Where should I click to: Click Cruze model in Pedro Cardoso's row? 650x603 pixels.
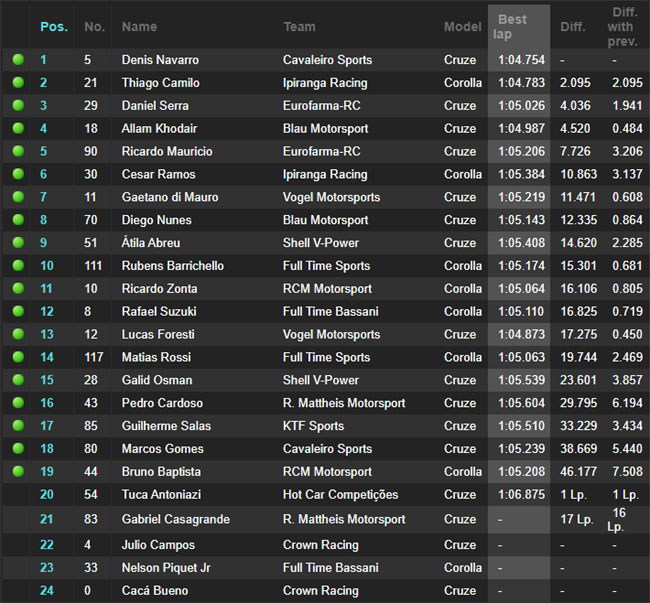(460, 402)
